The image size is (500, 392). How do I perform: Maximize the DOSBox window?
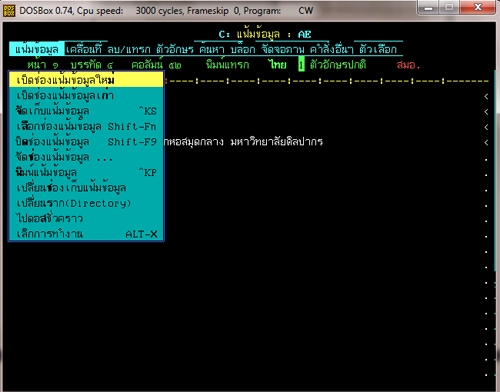[449, 8]
